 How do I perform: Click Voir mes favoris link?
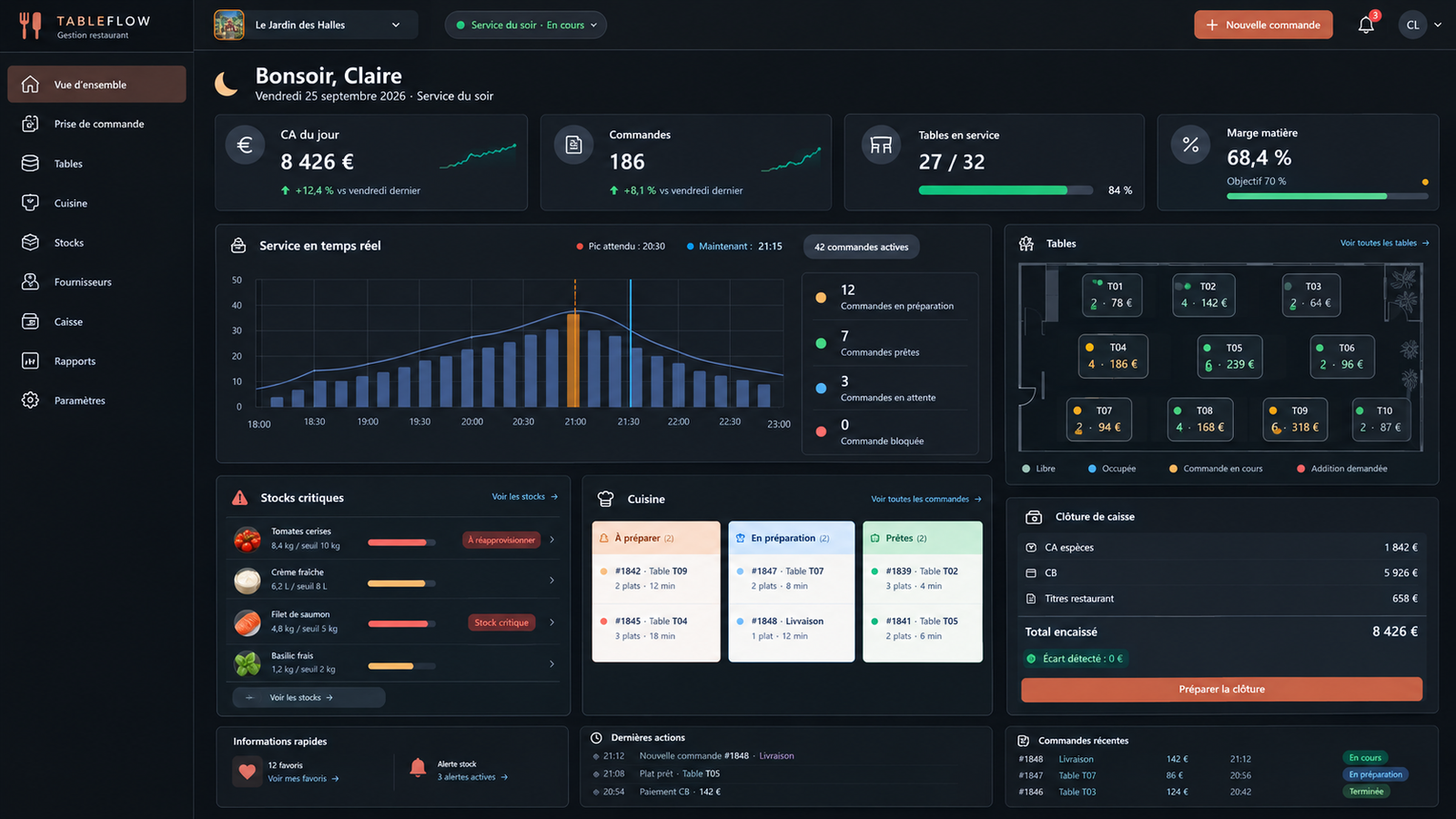[303, 779]
